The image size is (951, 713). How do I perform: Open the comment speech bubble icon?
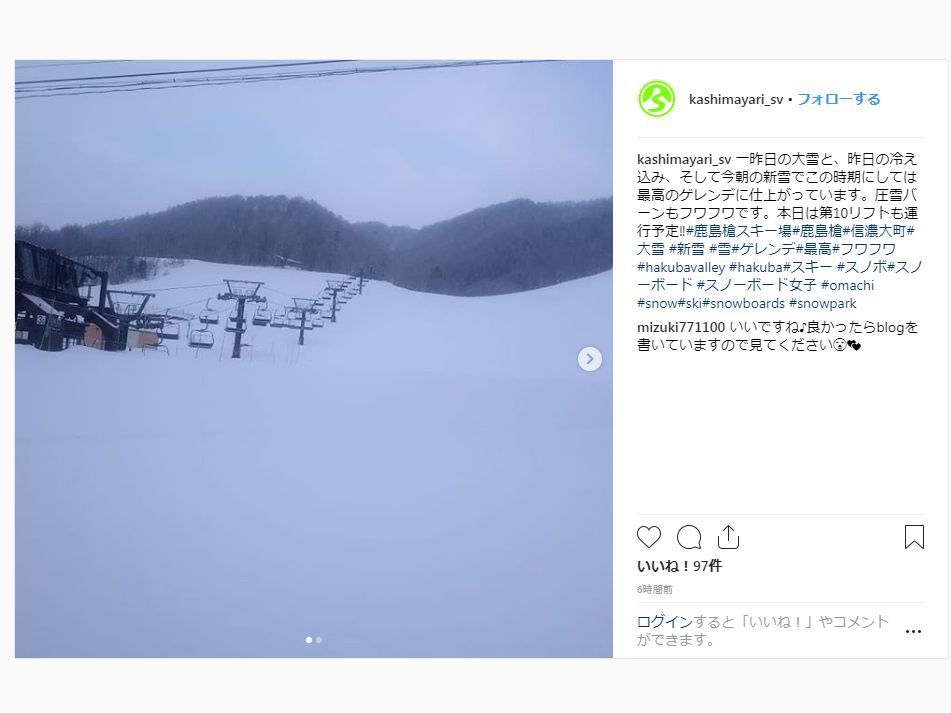689,537
